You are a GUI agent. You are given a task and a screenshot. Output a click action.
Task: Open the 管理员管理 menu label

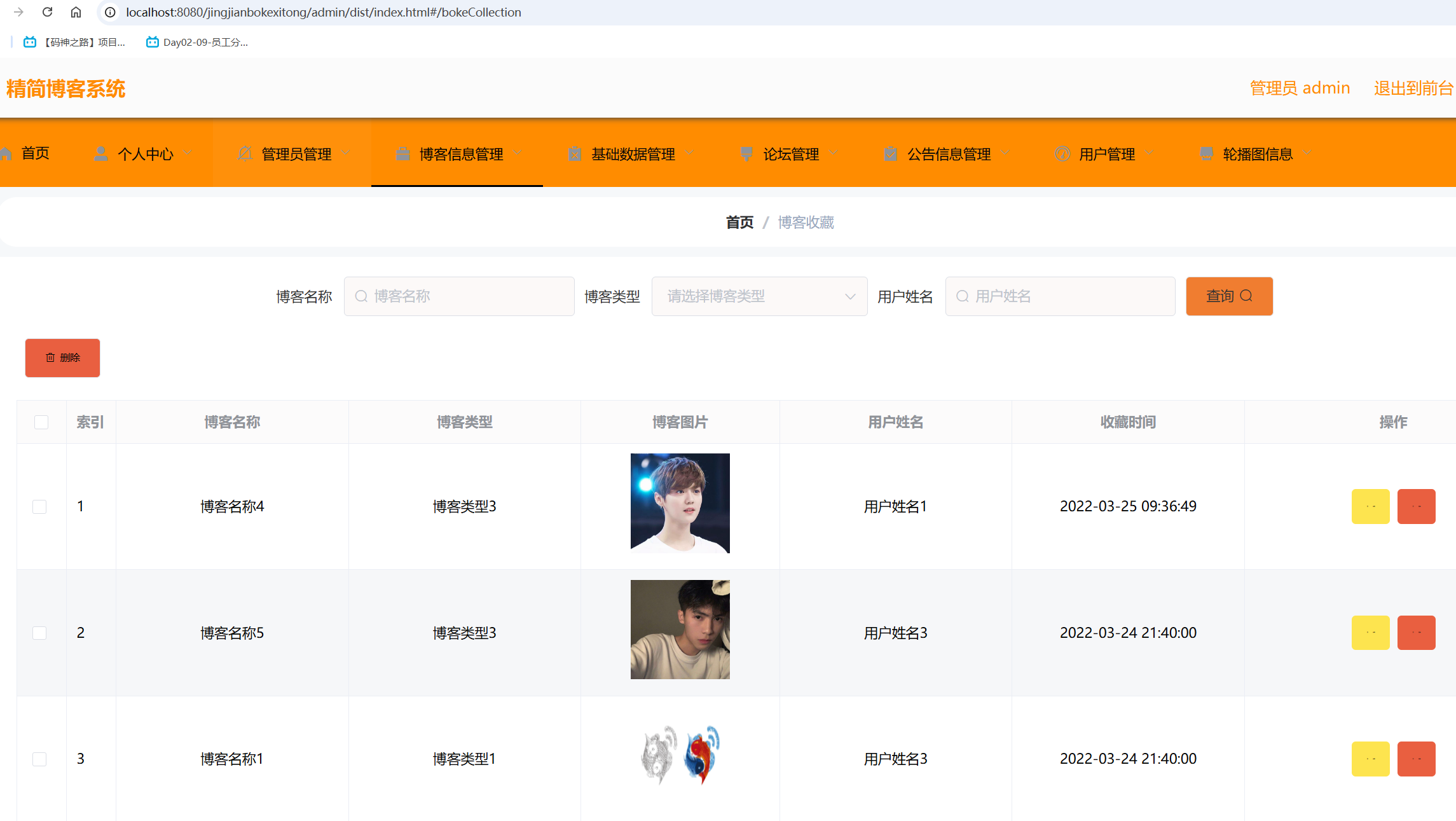pos(296,154)
